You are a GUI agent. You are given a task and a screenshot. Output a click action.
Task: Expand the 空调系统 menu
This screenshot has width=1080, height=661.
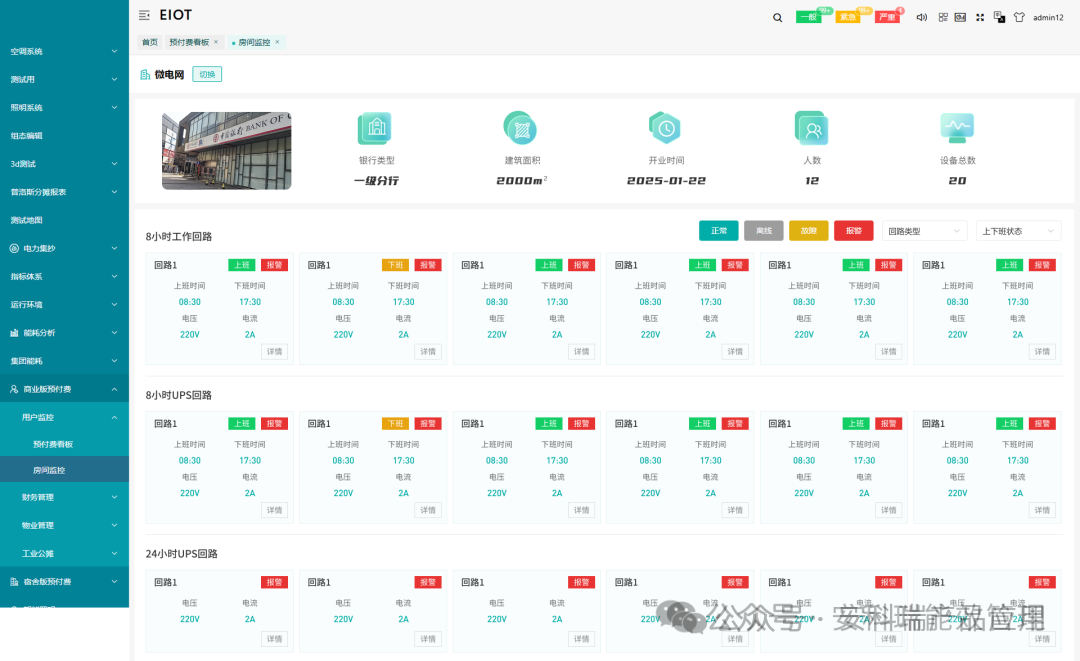point(64,52)
